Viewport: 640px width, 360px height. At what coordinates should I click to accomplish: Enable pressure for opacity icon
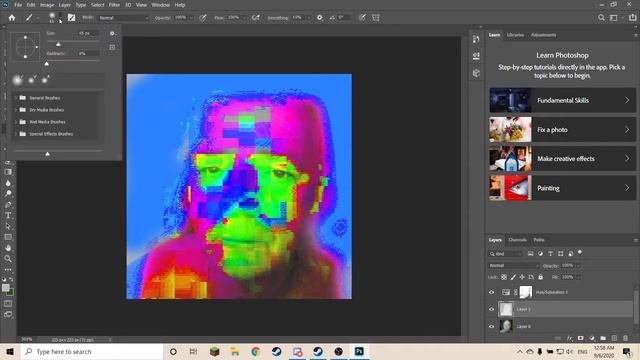tap(202, 18)
